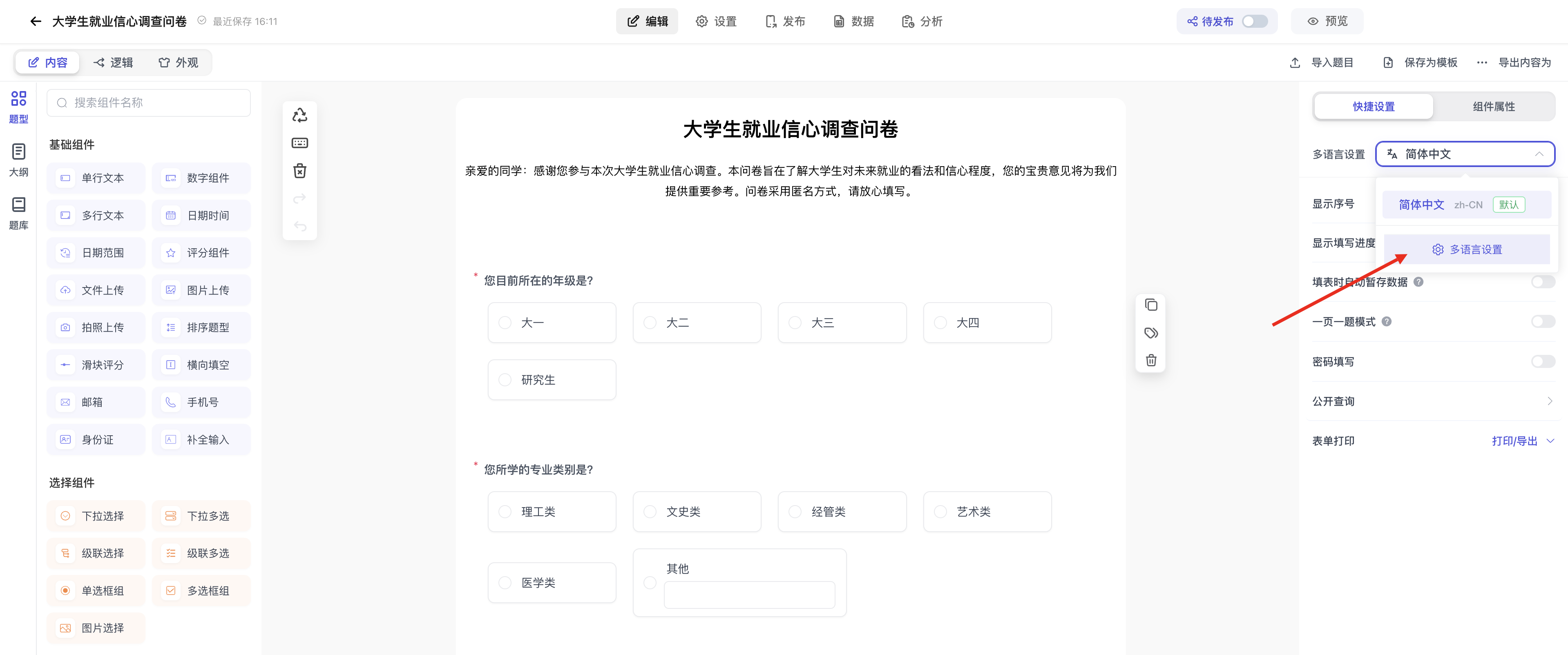This screenshot has height=655, width=1568.
Task: Switch to the 分析 tab
Action: 922,21
